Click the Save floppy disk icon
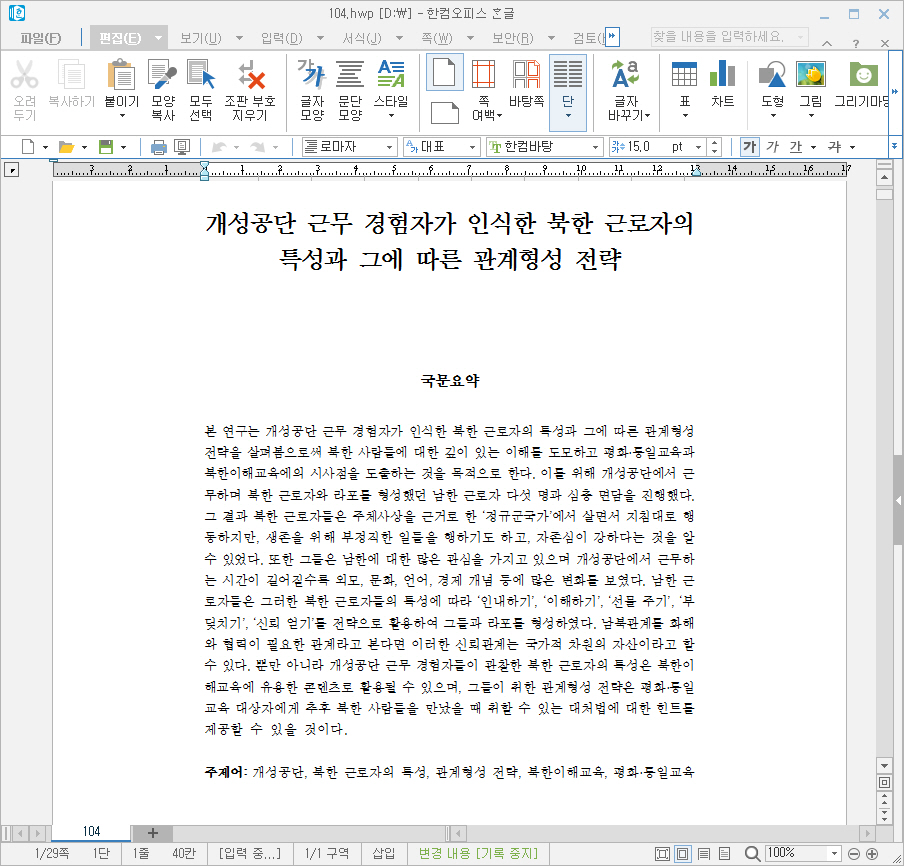This screenshot has width=904, height=866. click(x=106, y=147)
